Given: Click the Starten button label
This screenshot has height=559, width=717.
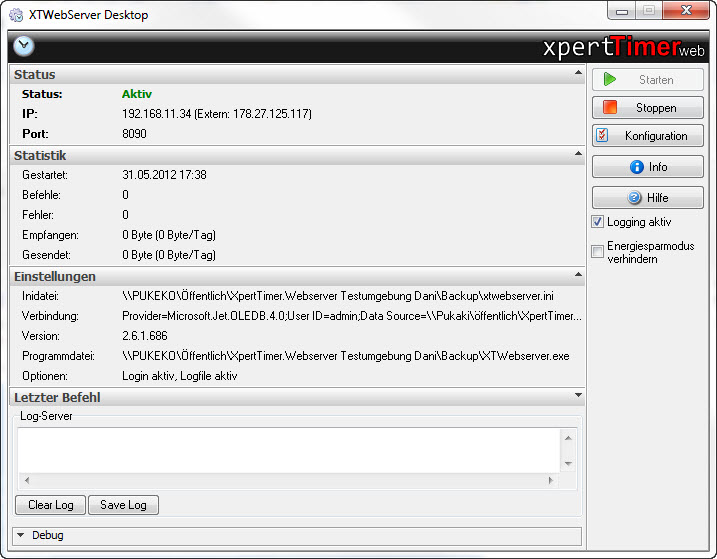Looking at the screenshot, I should tap(656, 80).
